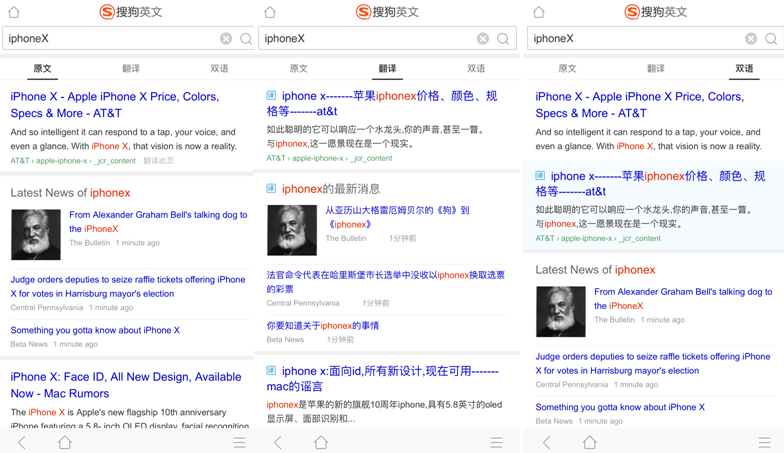Open hamburger menu in left screen bottom bar
Viewport: 784px width, 453px height.
tap(240, 442)
